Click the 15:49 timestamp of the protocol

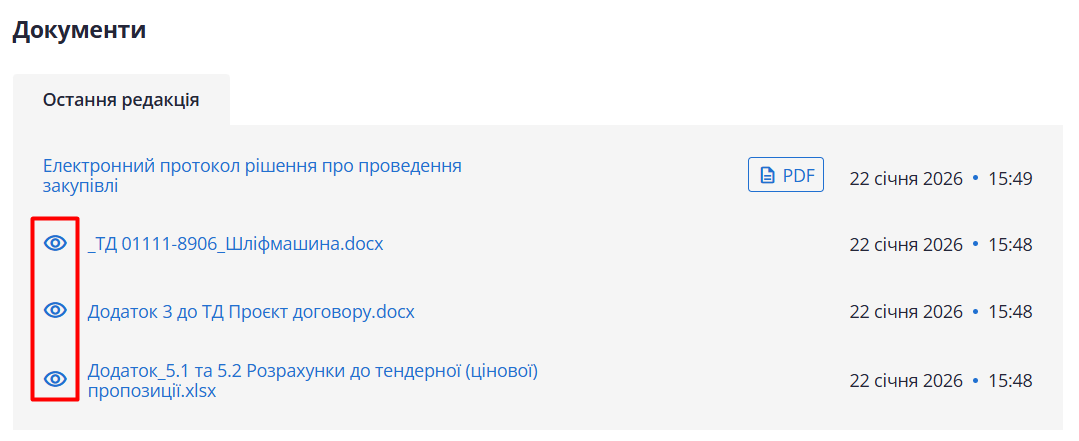tap(1010, 179)
